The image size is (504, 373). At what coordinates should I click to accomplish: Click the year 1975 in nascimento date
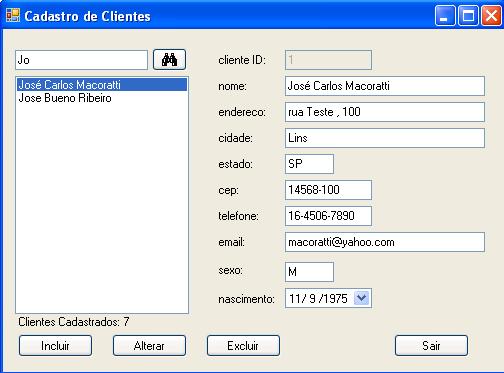click(x=335, y=299)
